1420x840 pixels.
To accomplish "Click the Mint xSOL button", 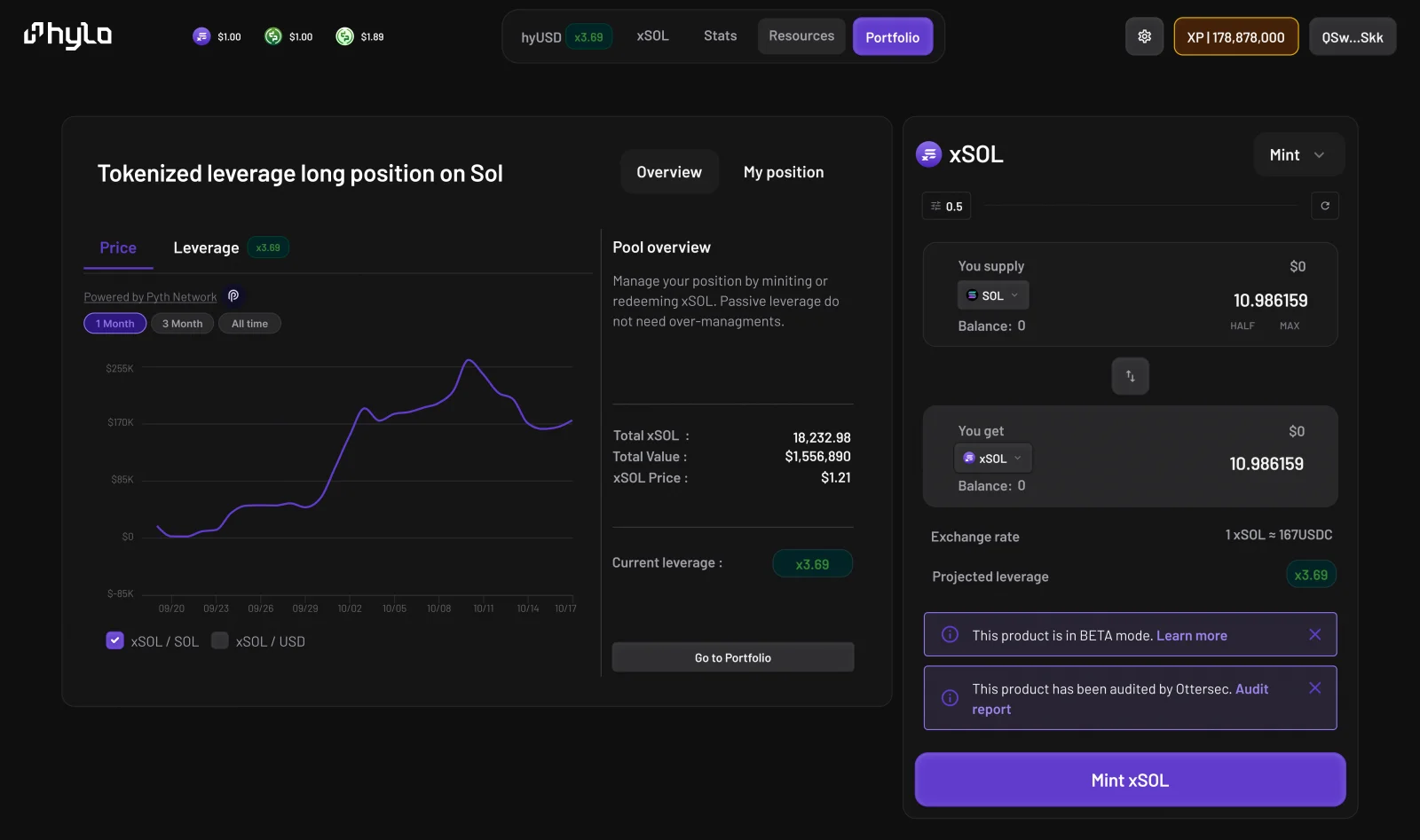I will (1130, 780).
